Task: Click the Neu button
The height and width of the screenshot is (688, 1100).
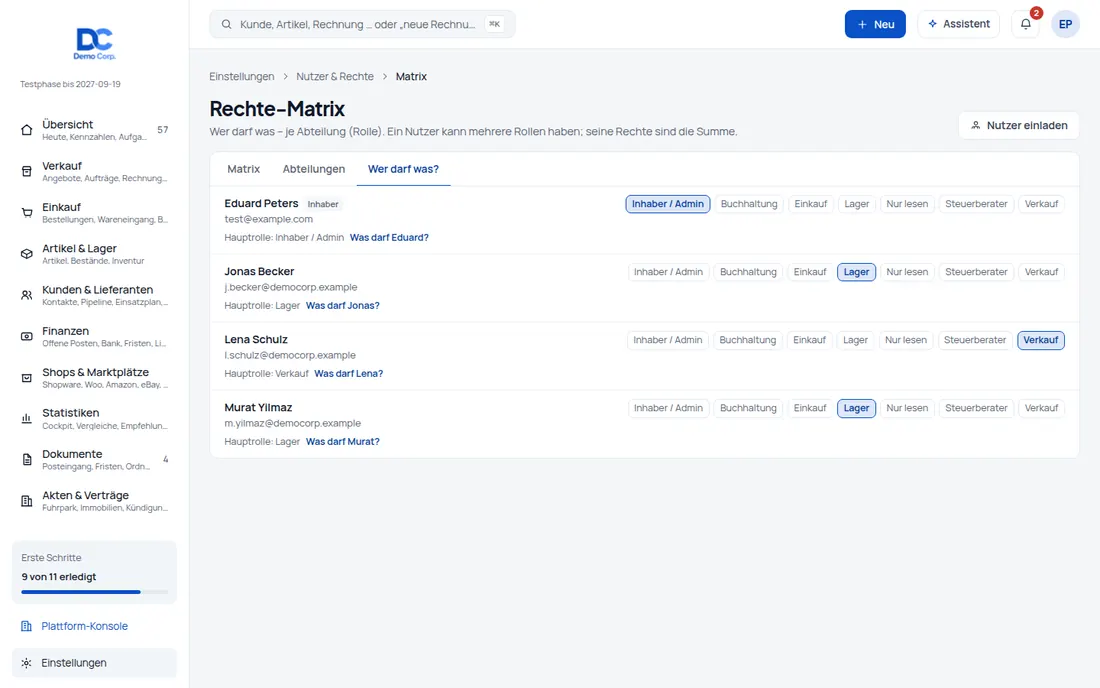Action: pos(875,24)
